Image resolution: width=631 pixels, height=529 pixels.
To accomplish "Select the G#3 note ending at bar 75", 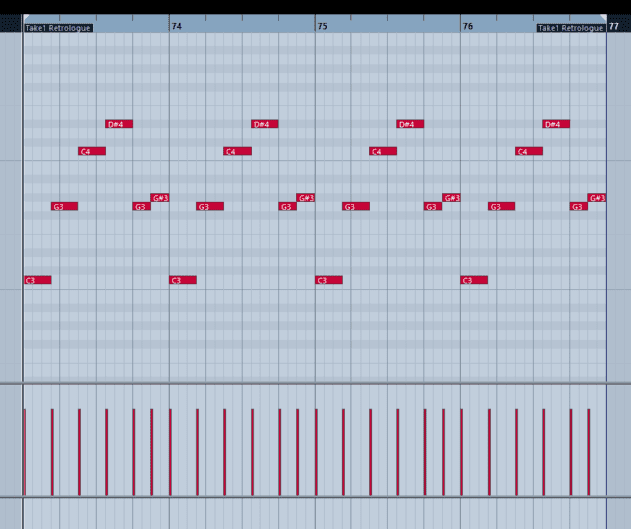I will [306, 198].
